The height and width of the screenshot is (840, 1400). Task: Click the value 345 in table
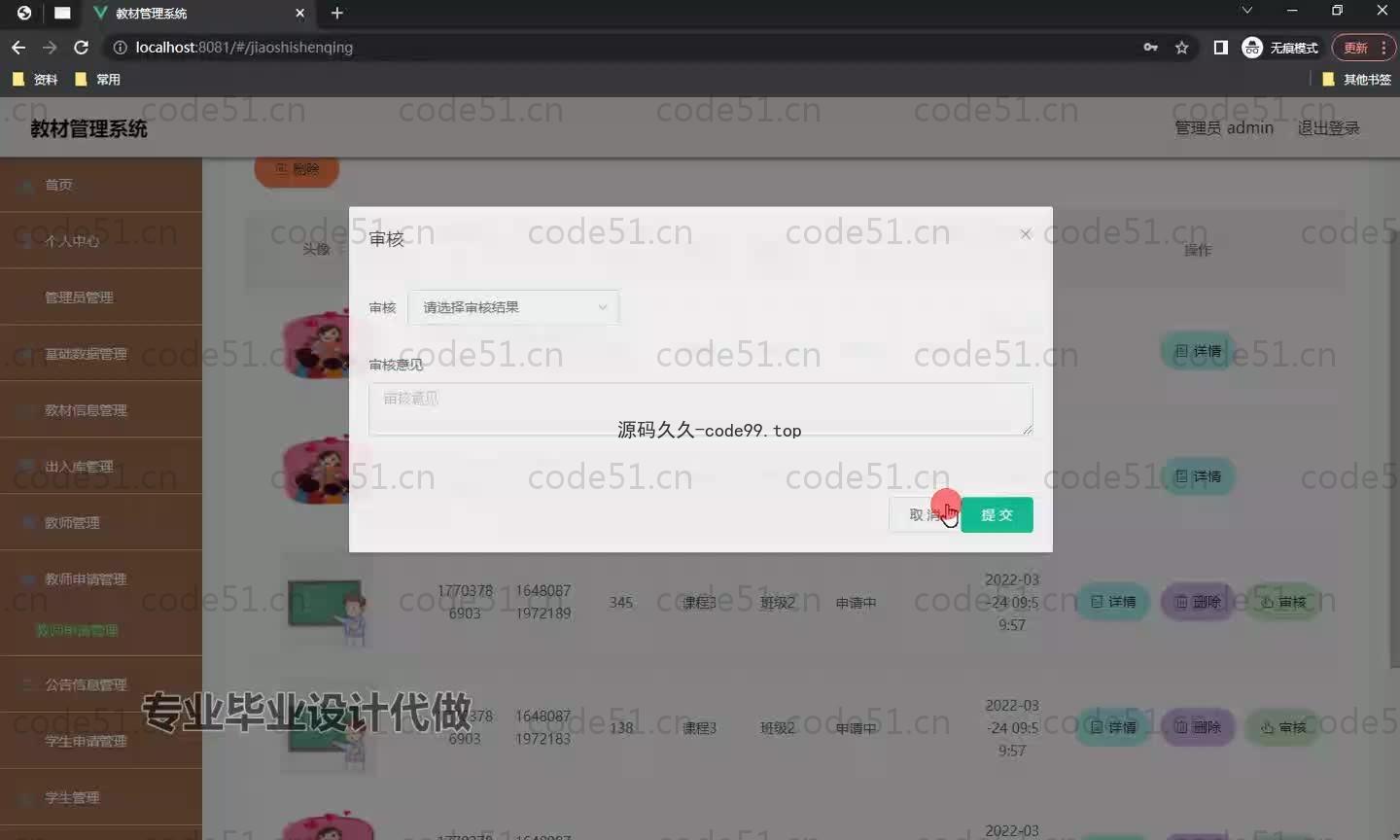point(621,602)
